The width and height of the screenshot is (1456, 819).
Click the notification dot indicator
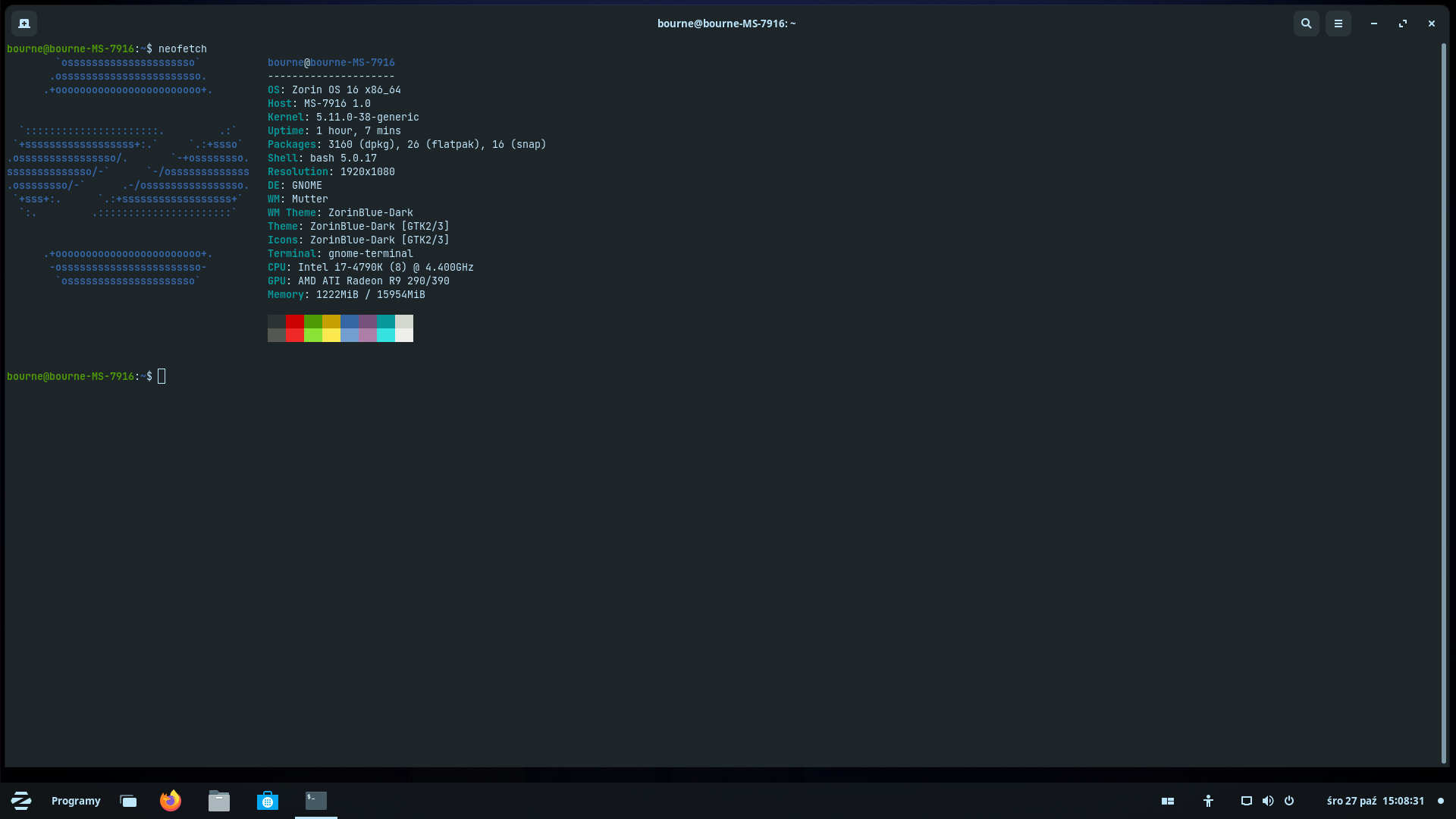tap(1441, 801)
